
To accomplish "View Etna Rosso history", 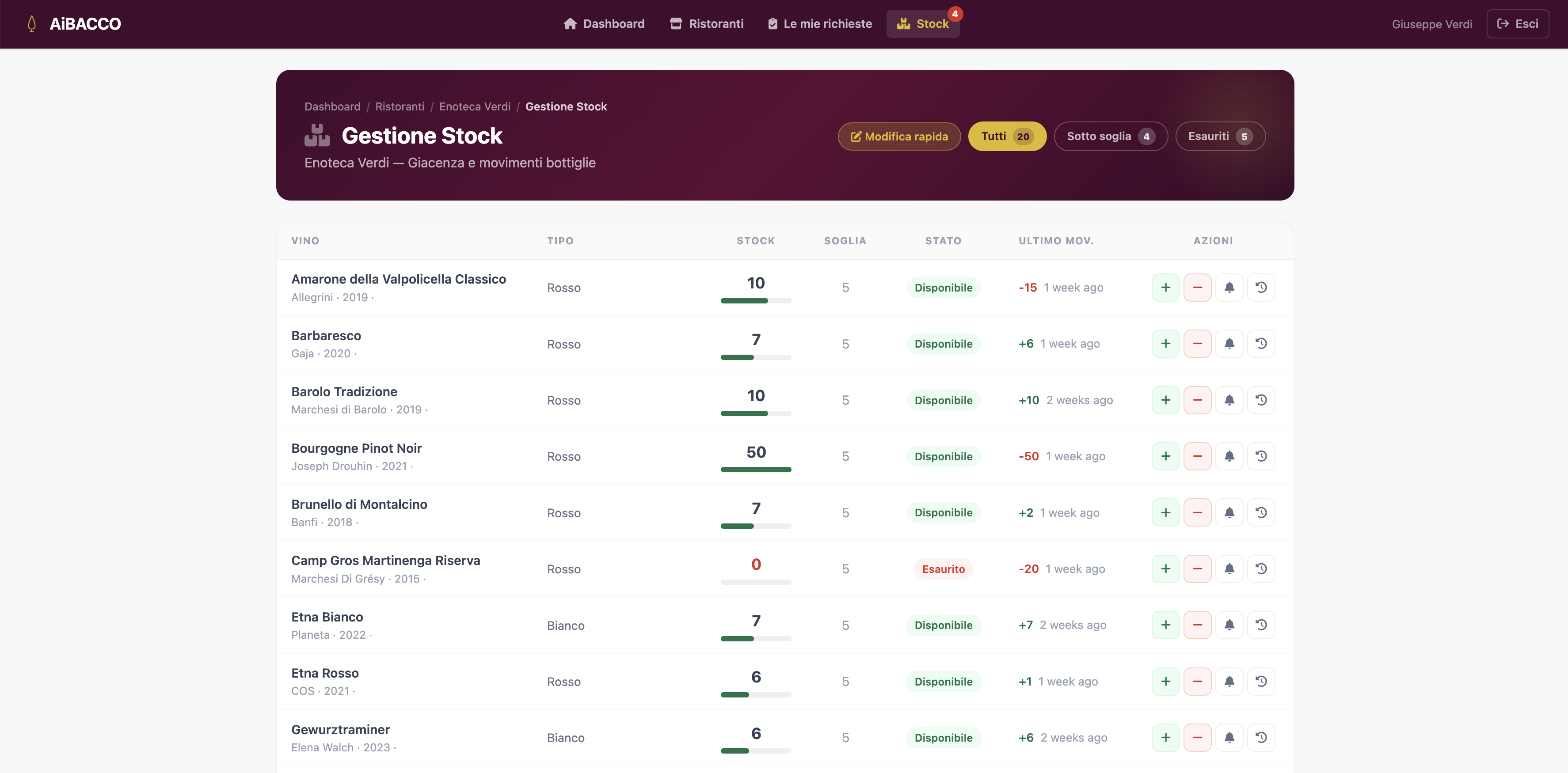I will coord(1261,681).
